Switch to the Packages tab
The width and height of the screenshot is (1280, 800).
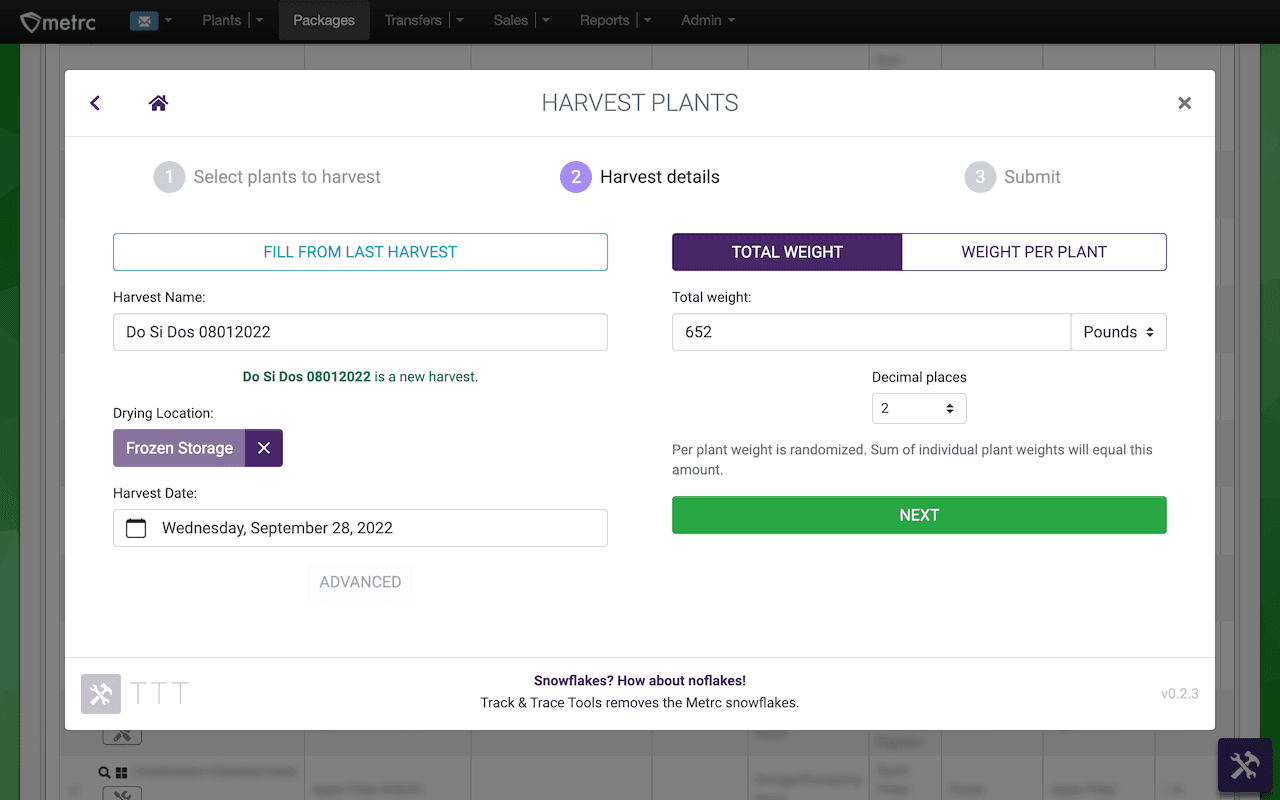coord(323,19)
